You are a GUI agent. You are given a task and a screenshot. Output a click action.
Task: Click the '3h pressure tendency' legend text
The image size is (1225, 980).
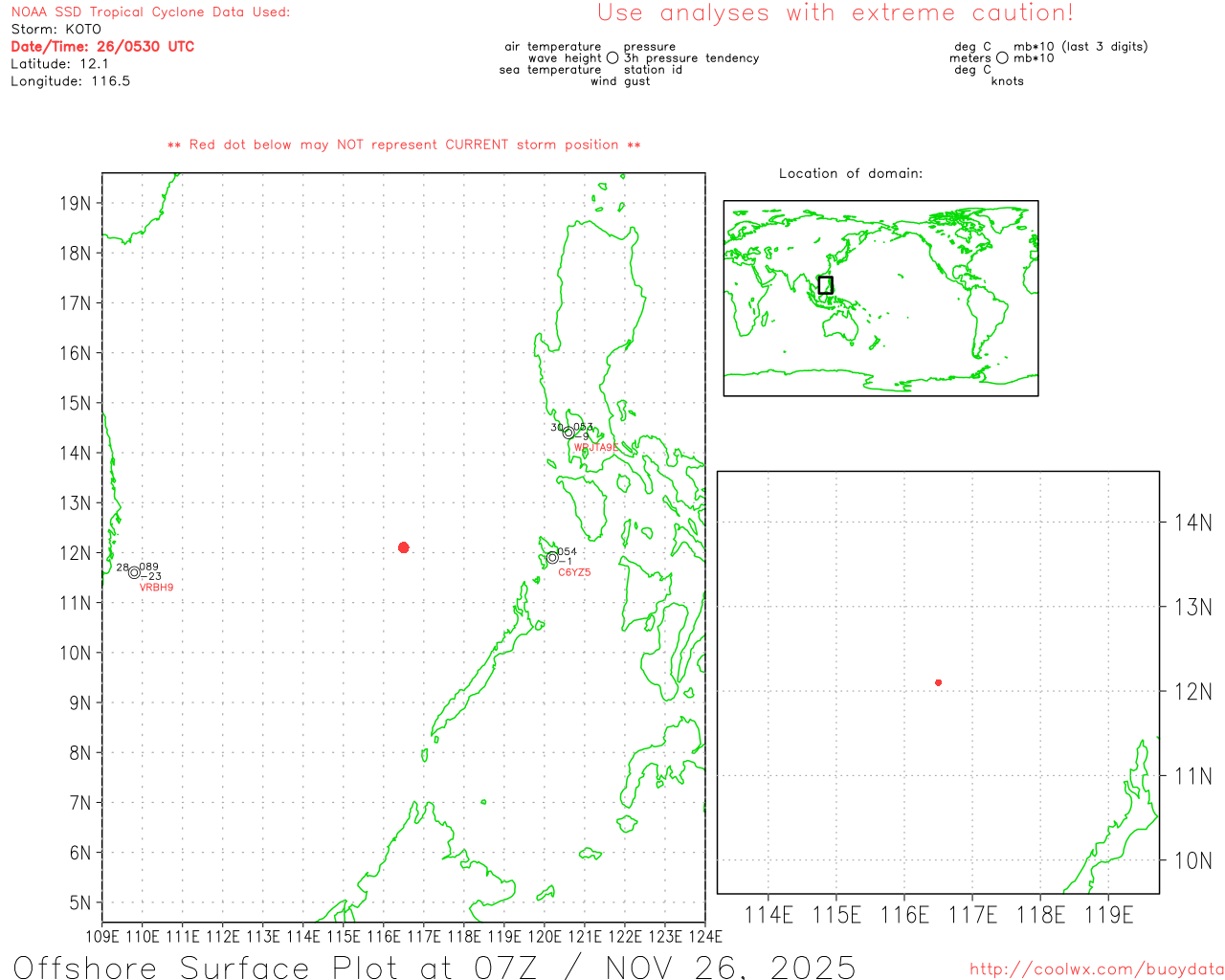point(691,58)
